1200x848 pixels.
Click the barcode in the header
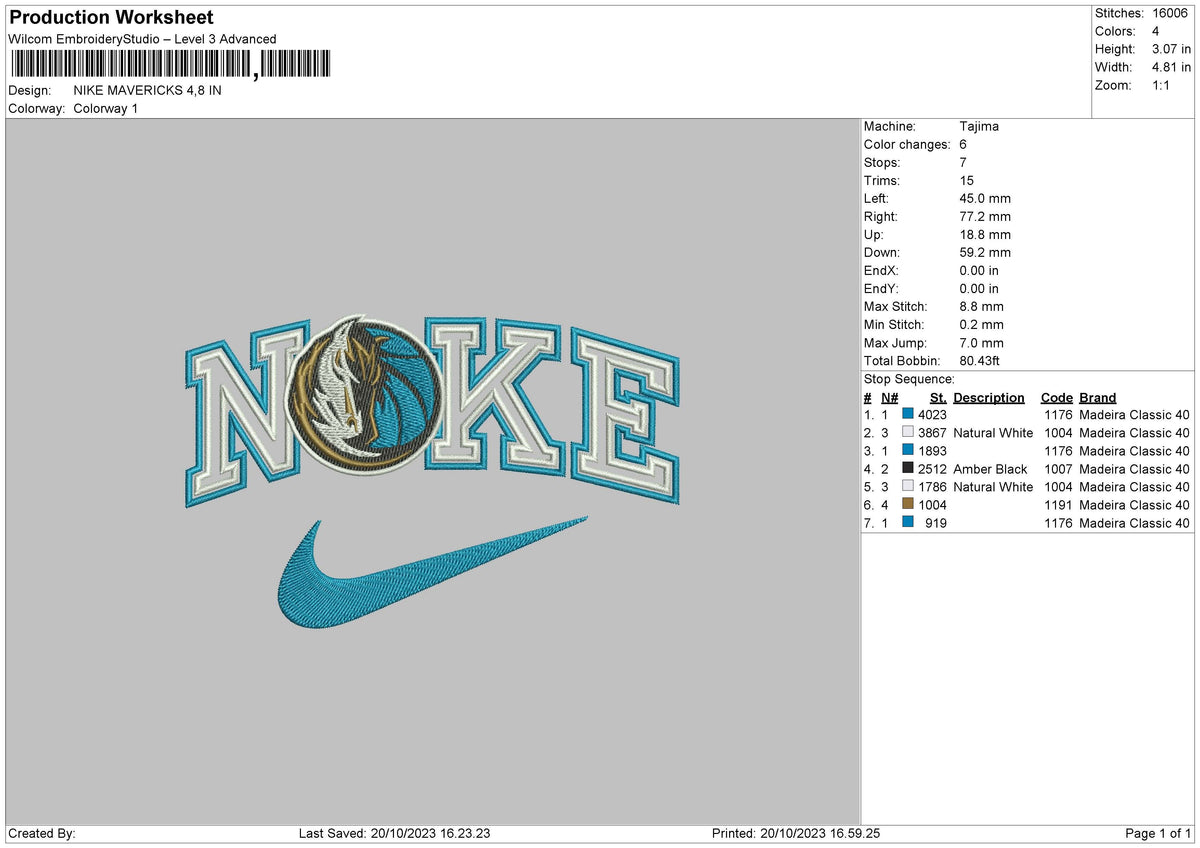[169, 66]
